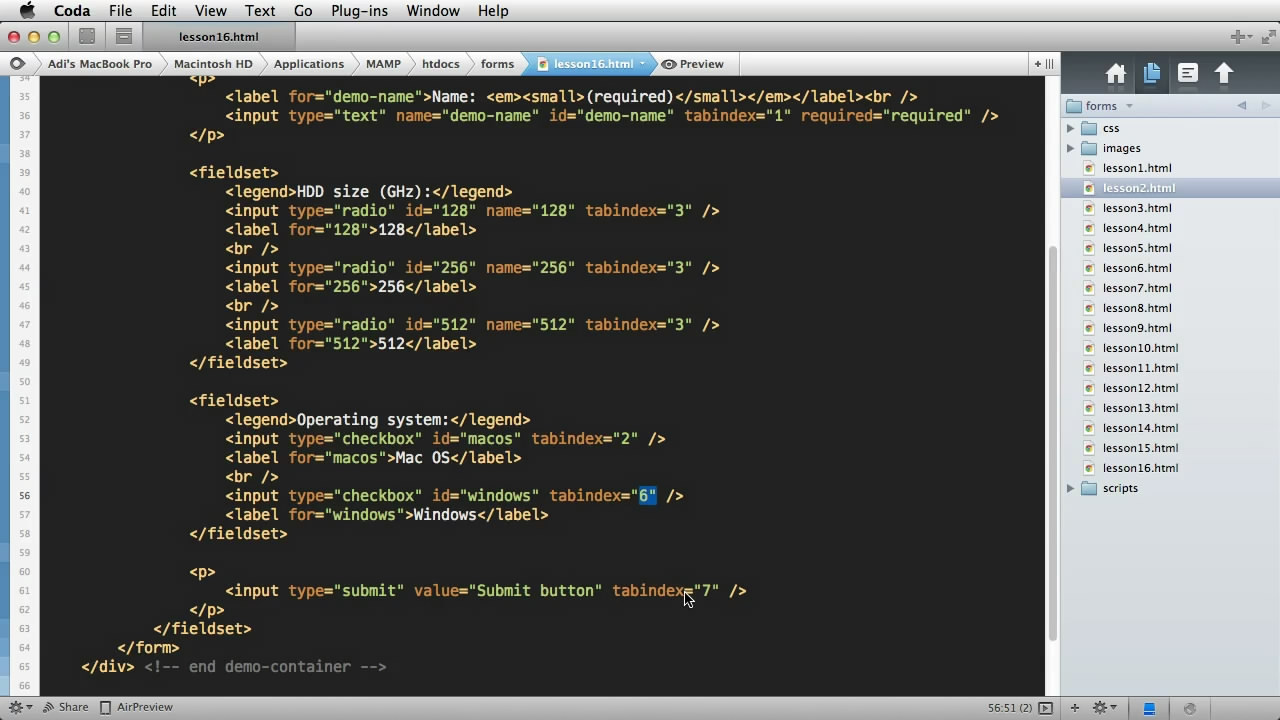Screen dimensions: 1280x720
Task: Switch to the text tab view icon
Action: pos(124,37)
